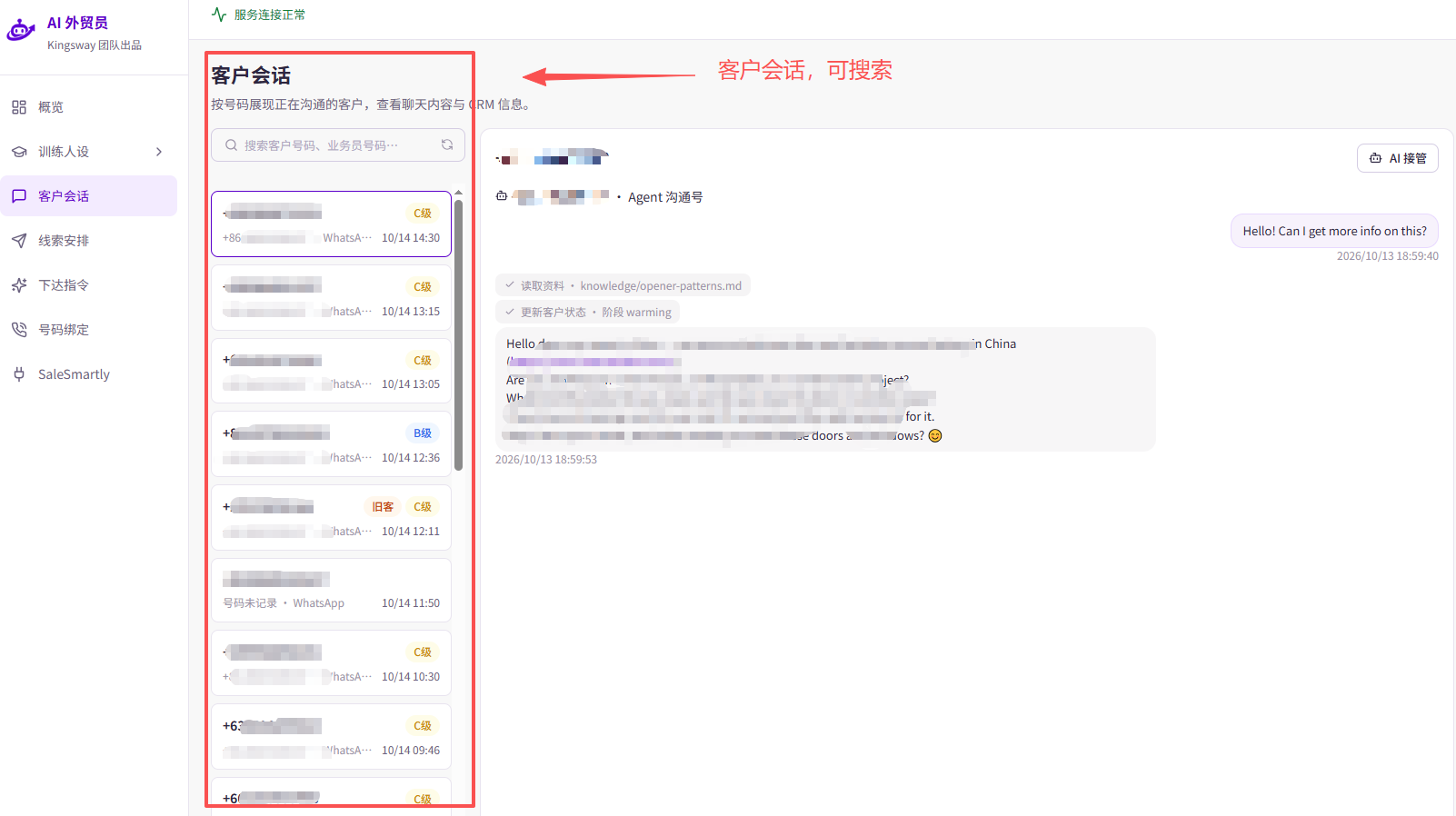Click the 2026/10/13 18:59:53 timestamp
This screenshot has height=816, width=1456.
[546, 460]
